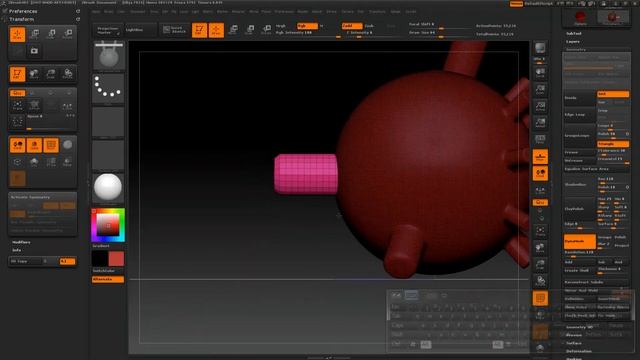Expand the Deformation section
Screen dimensions: 640x360
tap(579, 351)
